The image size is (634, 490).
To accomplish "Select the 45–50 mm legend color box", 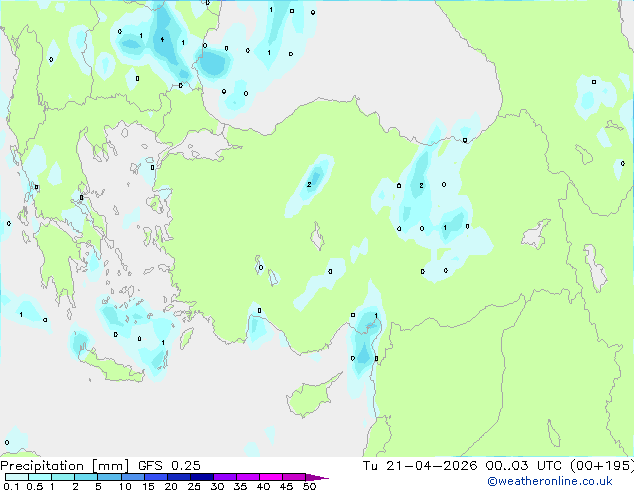I will point(294,477).
